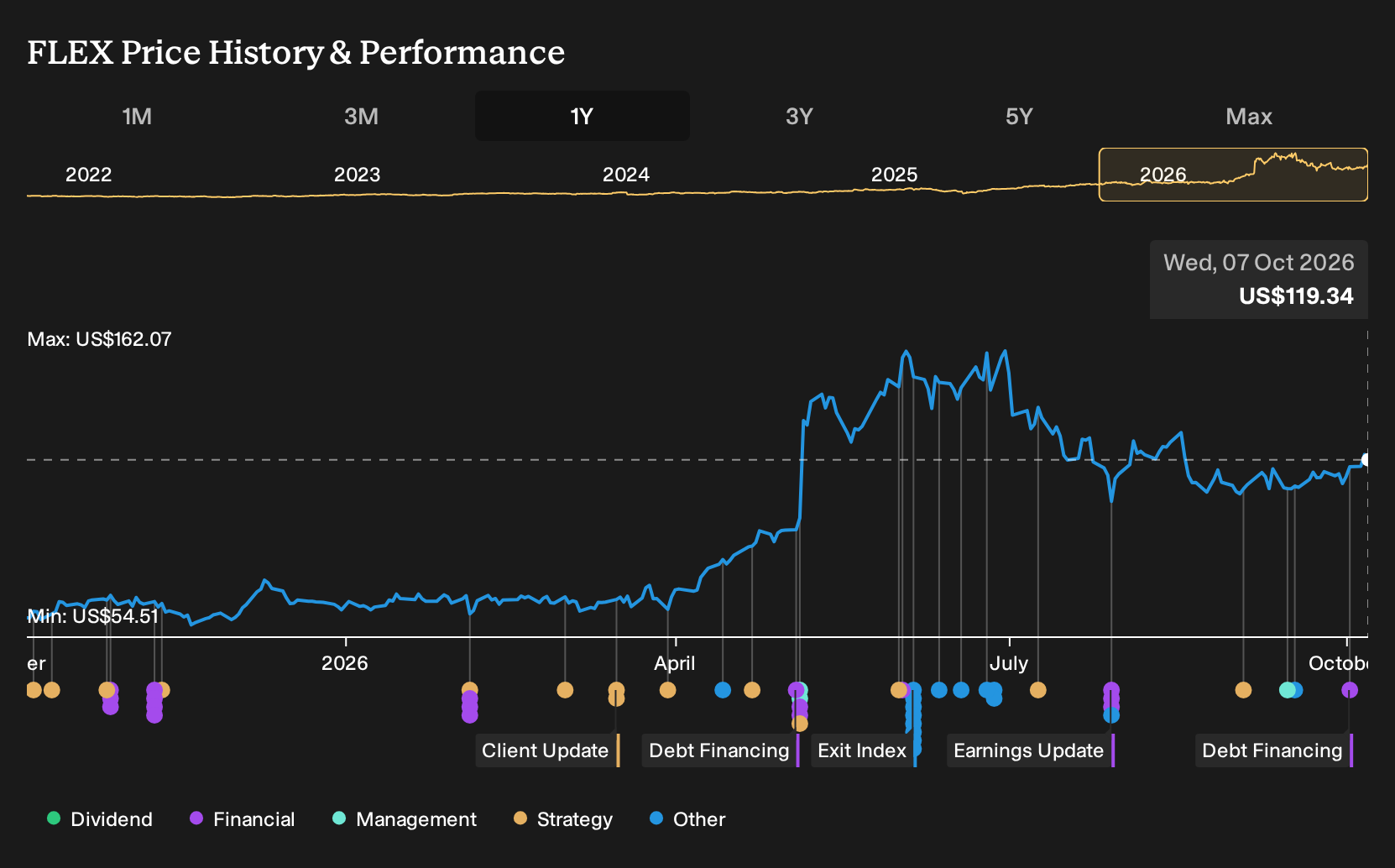Click the Min: US$54.51 label

coord(93,616)
